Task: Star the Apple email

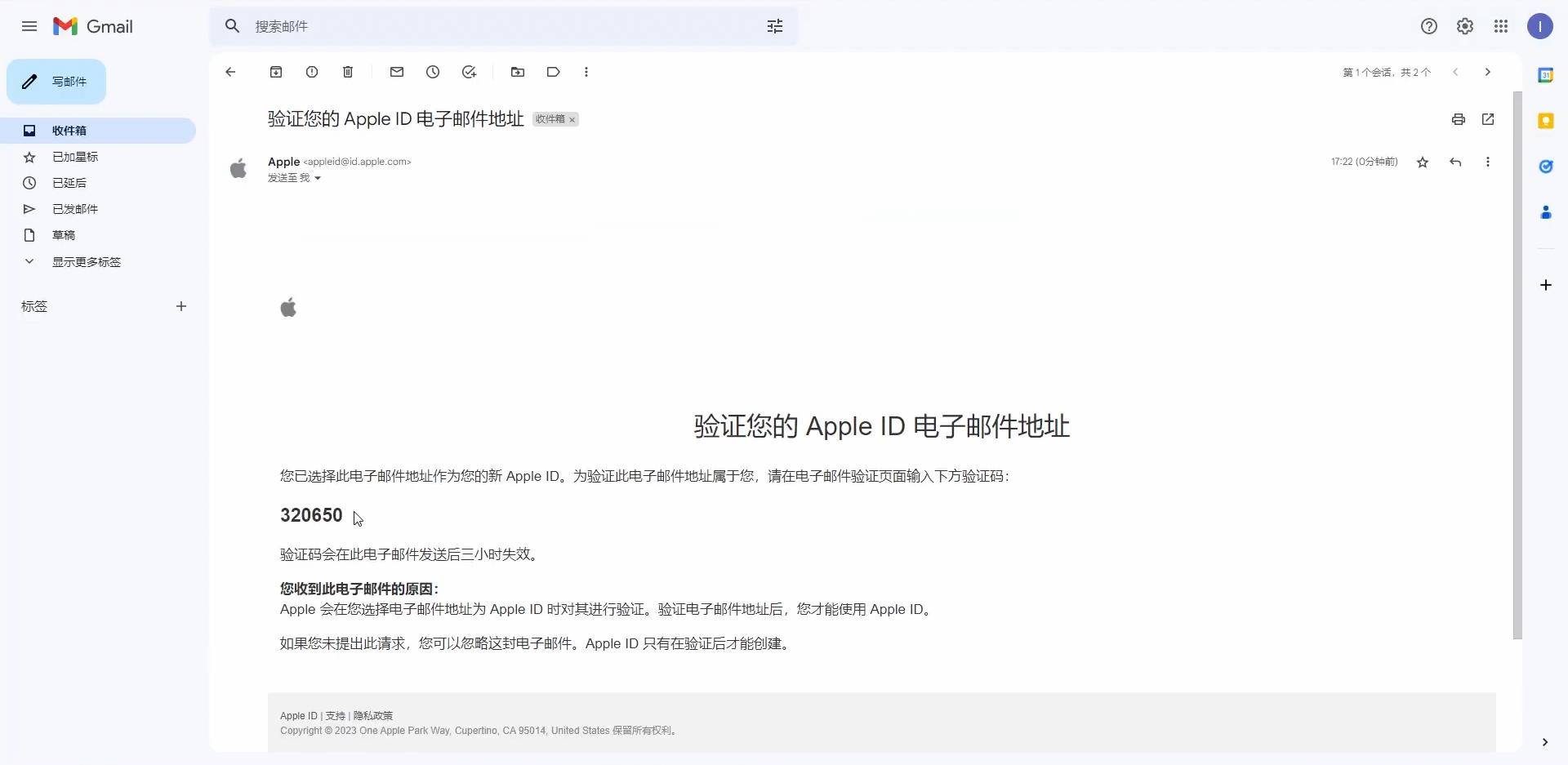Action: pyautogui.click(x=1423, y=162)
